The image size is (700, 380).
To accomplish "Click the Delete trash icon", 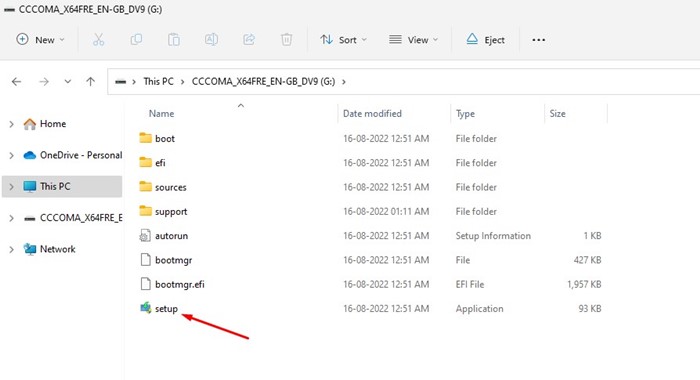I will [x=286, y=40].
